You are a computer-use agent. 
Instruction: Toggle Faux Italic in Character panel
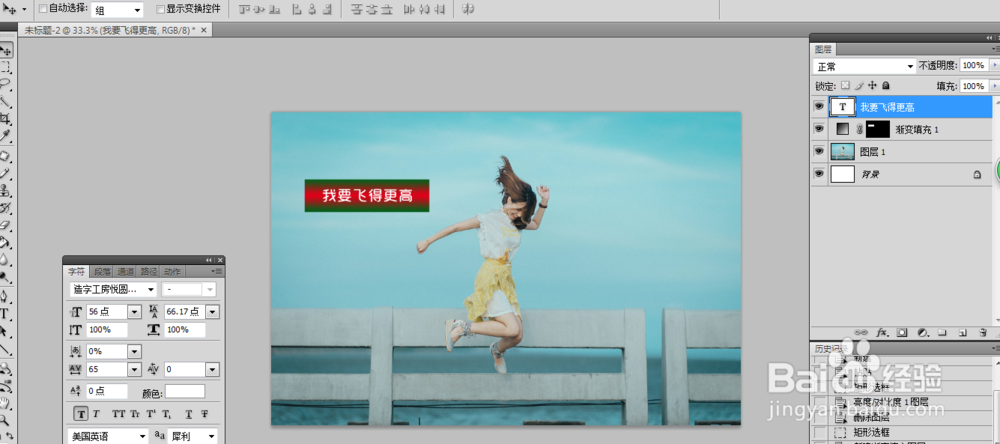[x=96, y=413]
